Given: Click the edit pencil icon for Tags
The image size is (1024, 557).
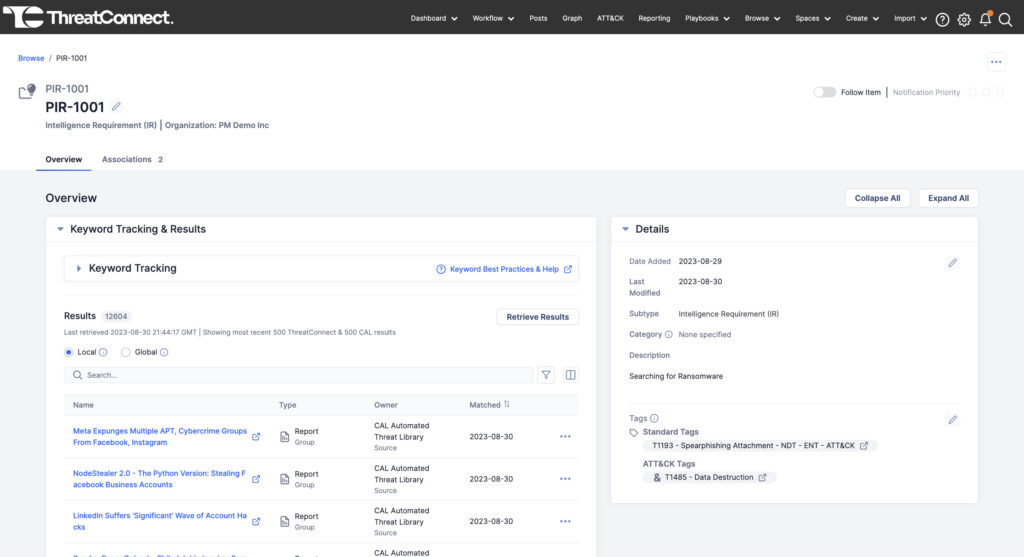Looking at the screenshot, I should [952, 420].
